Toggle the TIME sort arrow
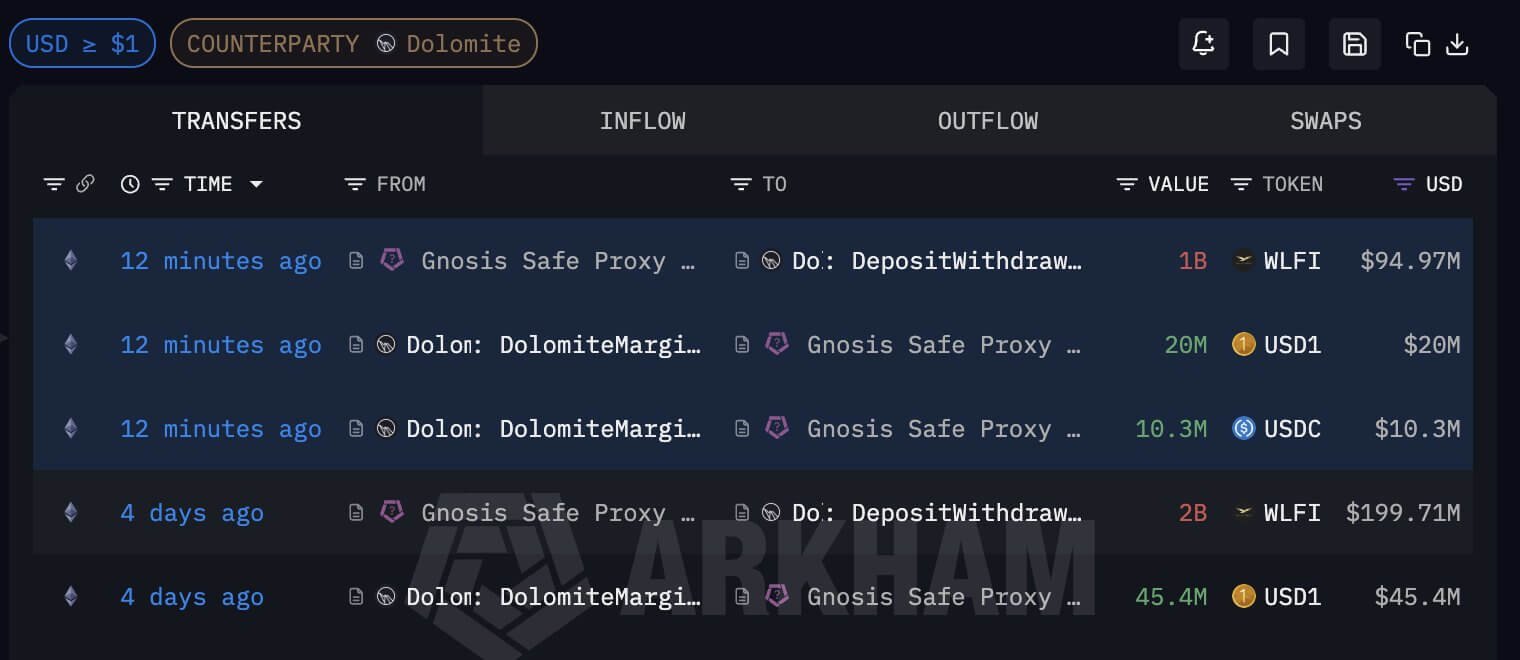Image resolution: width=1520 pixels, height=660 pixels. pos(256,184)
